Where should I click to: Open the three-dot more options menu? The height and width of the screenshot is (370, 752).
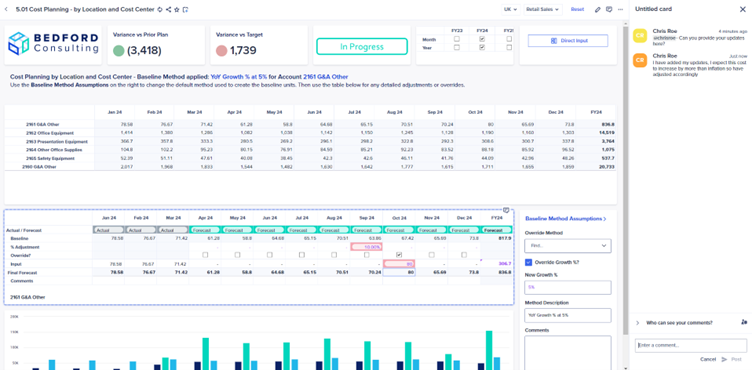pos(621,9)
